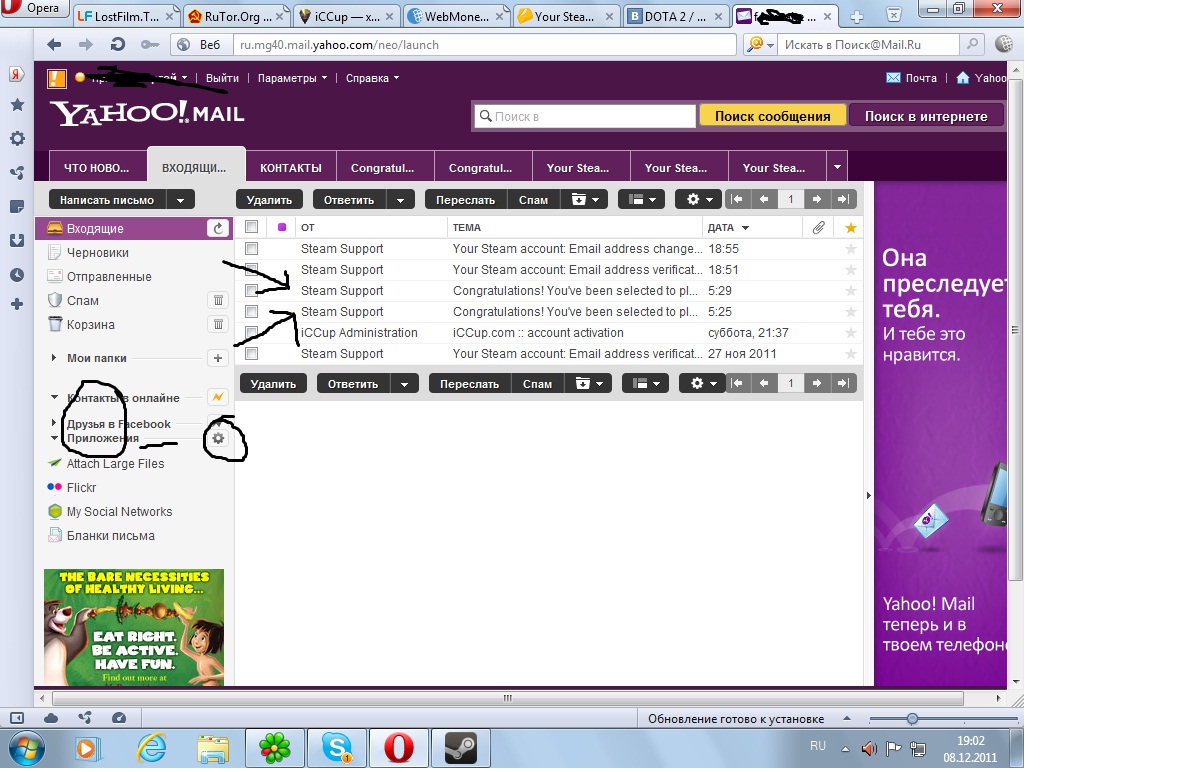This screenshot has width=1200, height=772.
Task: Star the message dated 27 ноя 2011
Action: click(851, 353)
